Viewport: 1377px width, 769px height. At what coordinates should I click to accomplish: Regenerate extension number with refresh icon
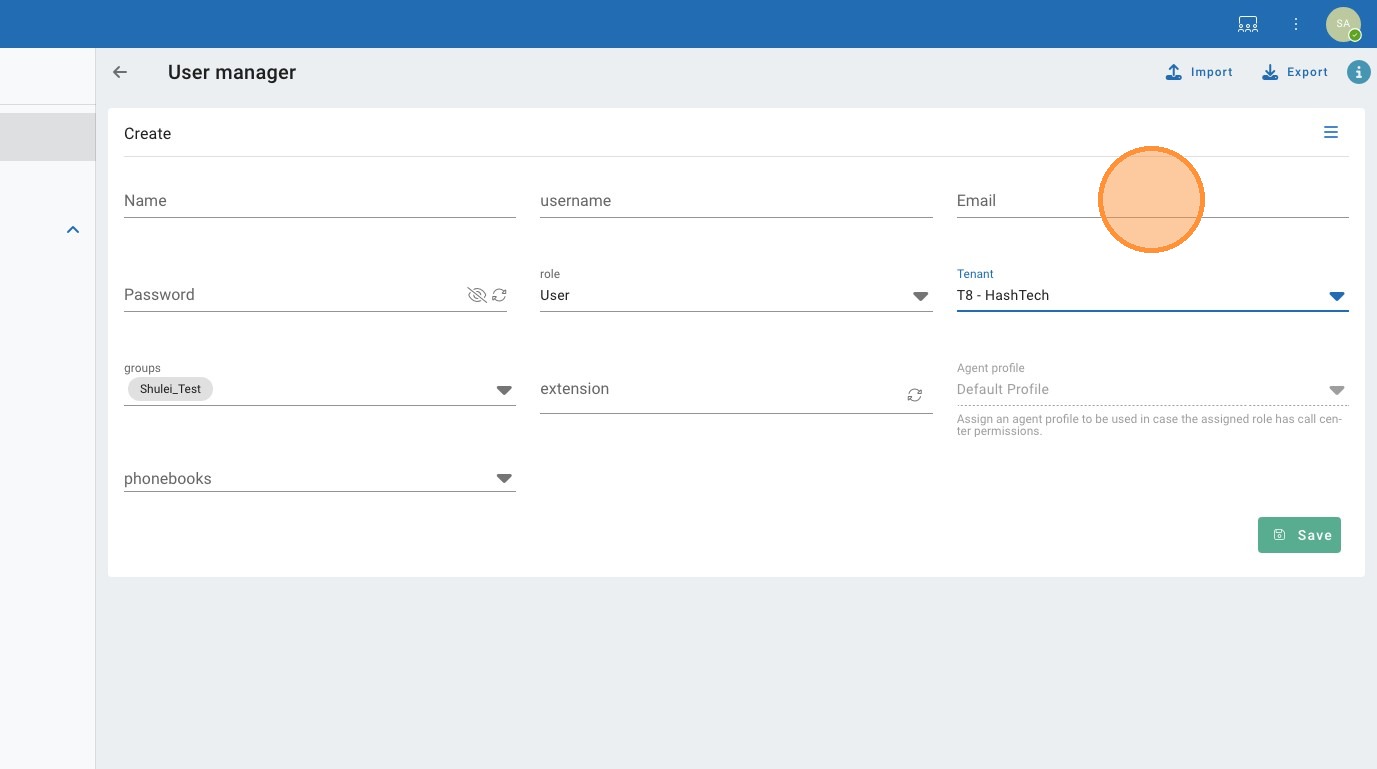pos(914,395)
